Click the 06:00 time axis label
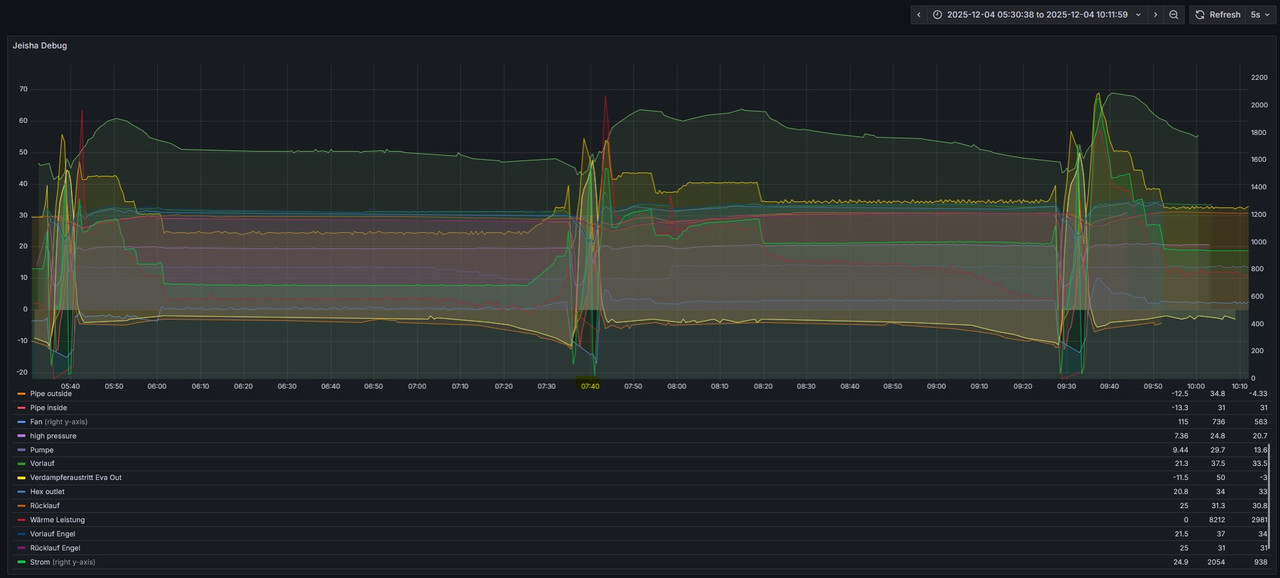 click(x=157, y=386)
